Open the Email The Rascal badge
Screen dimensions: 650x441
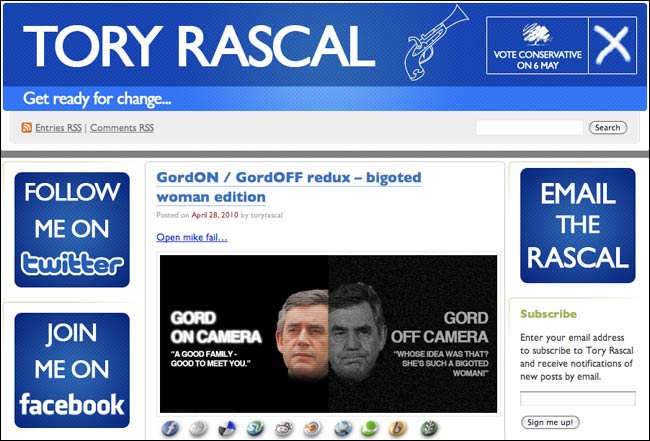coord(578,225)
